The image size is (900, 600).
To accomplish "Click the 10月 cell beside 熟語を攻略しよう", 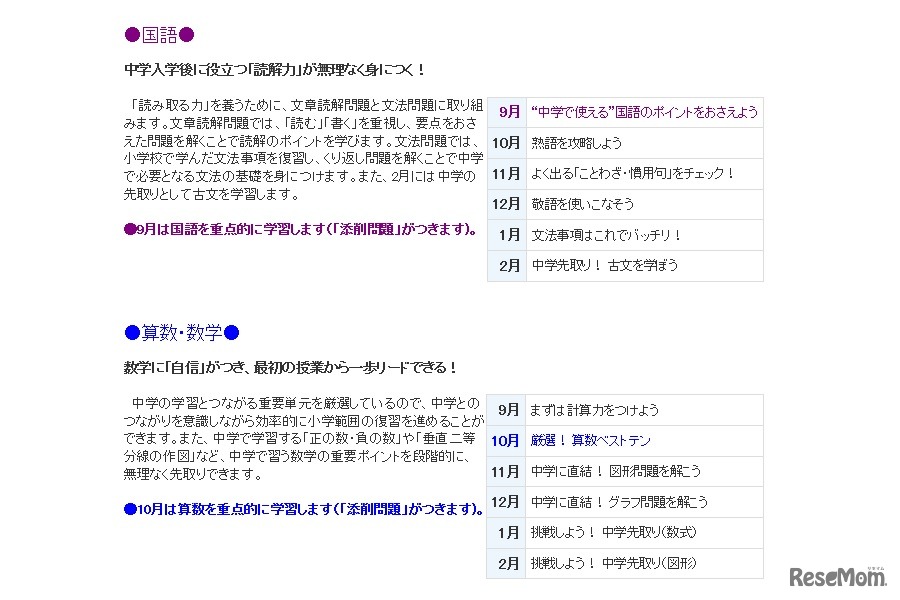I will coord(507,142).
